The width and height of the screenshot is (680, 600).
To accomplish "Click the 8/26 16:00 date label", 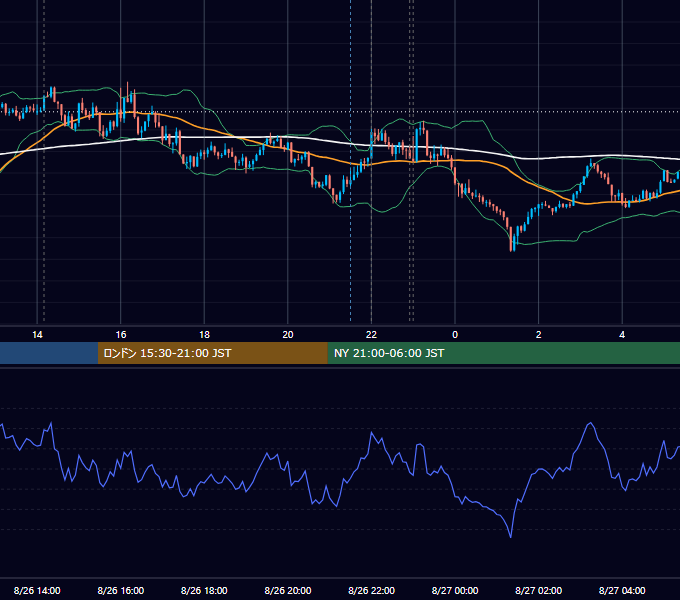I will [121, 590].
